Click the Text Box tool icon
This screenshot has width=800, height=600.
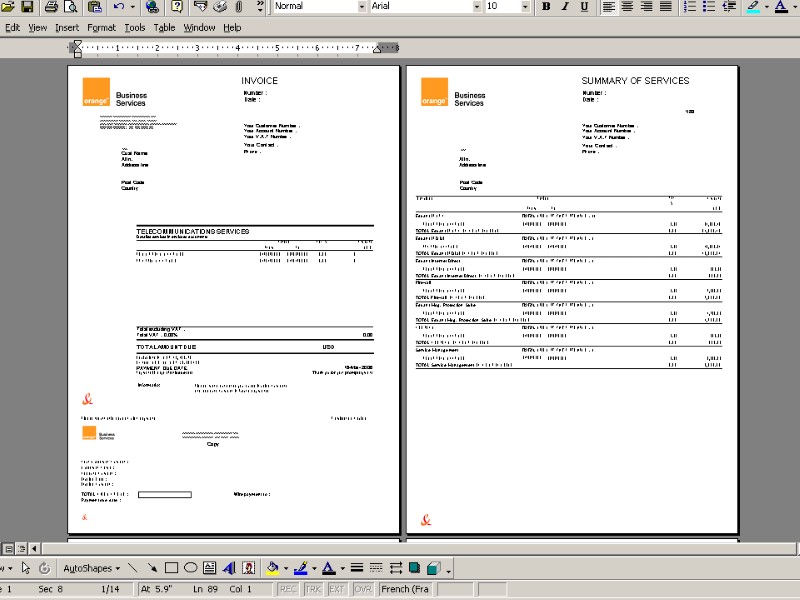tap(209, 568)
